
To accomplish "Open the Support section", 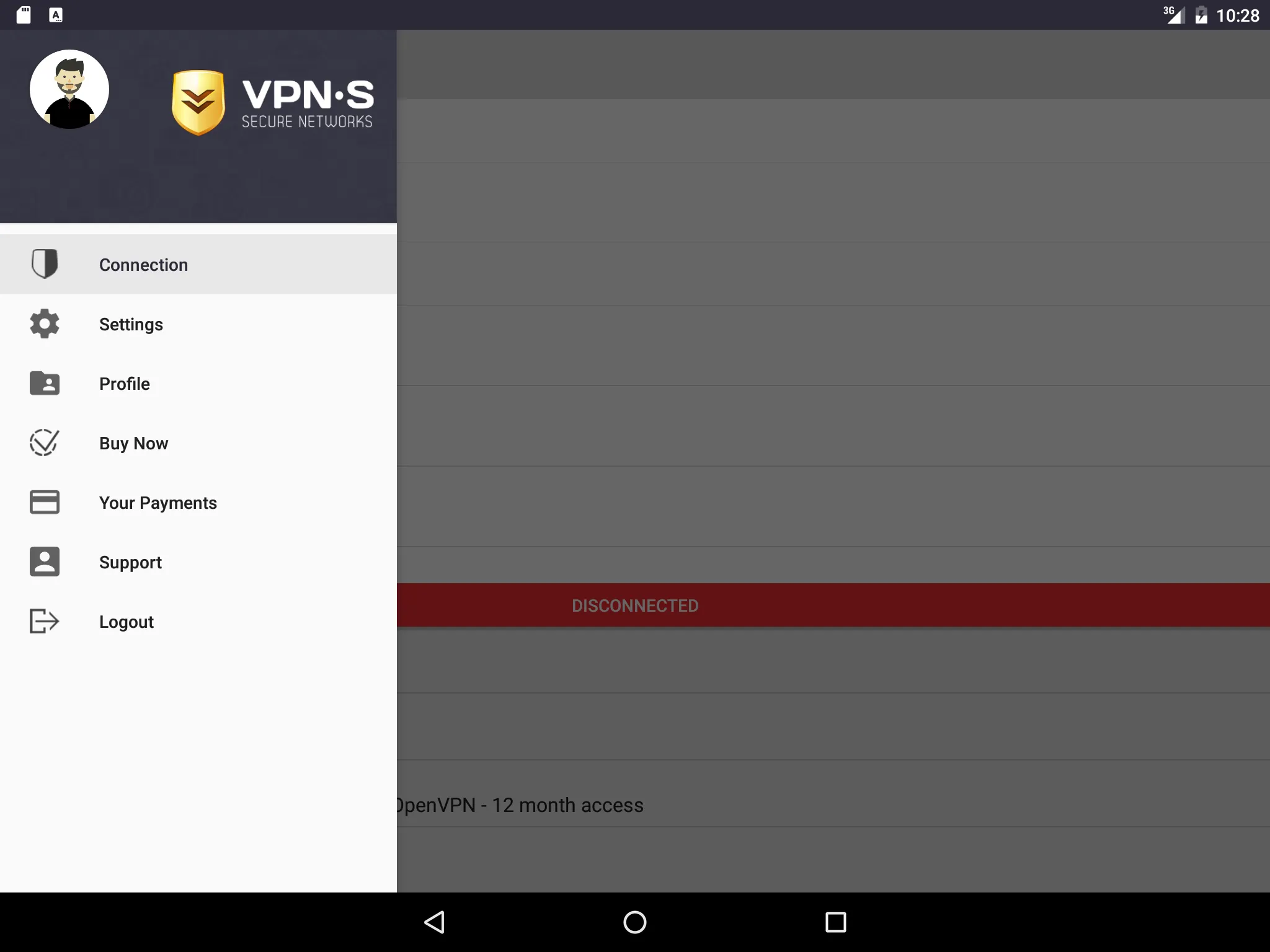I will (x=130, y=561).
